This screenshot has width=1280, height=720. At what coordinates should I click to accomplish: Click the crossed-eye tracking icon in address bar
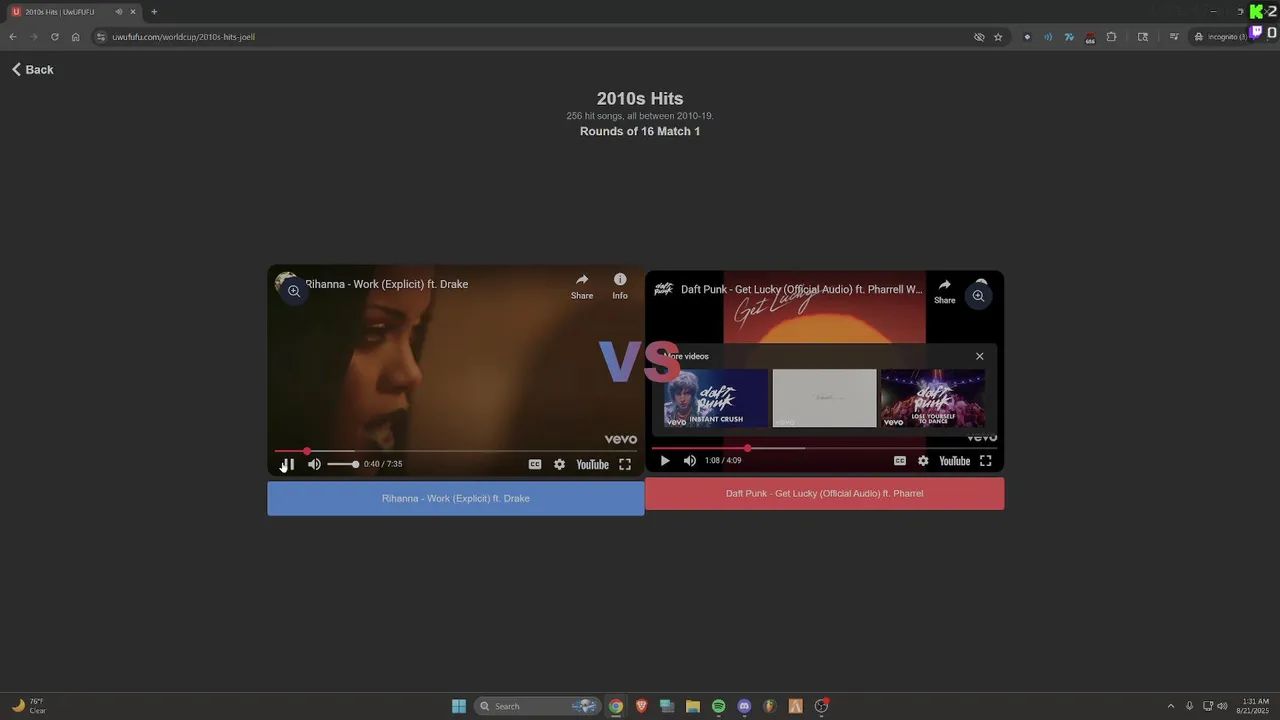click(x=979, y=37)
